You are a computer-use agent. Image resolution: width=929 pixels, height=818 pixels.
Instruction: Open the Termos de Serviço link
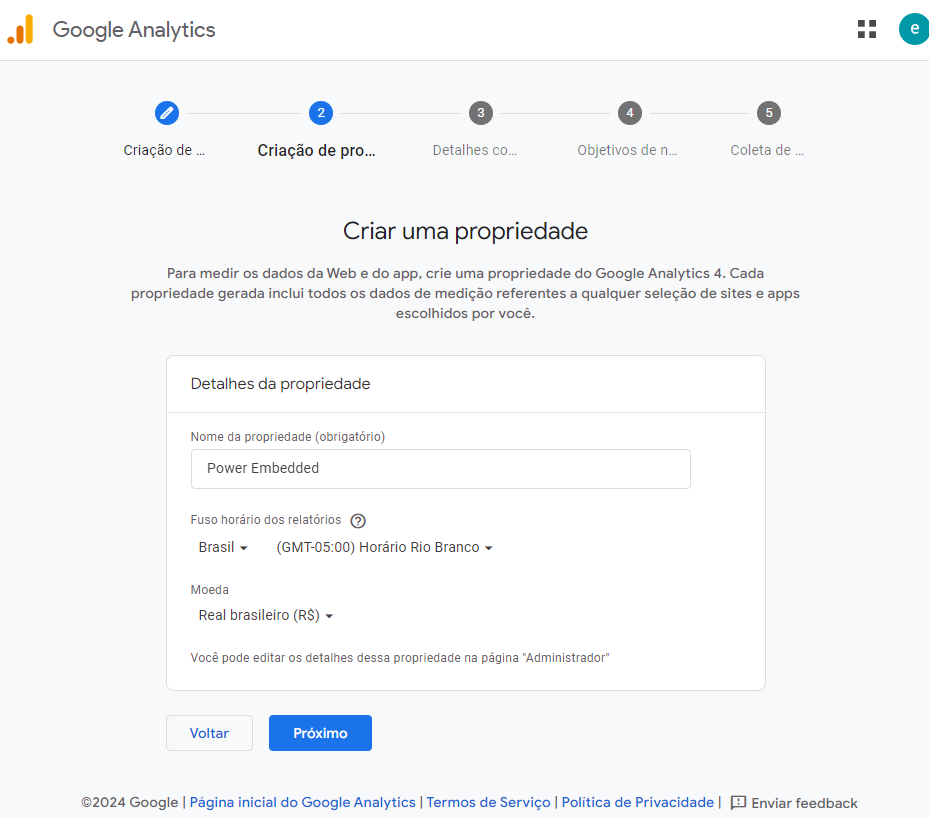click(488, 803)
